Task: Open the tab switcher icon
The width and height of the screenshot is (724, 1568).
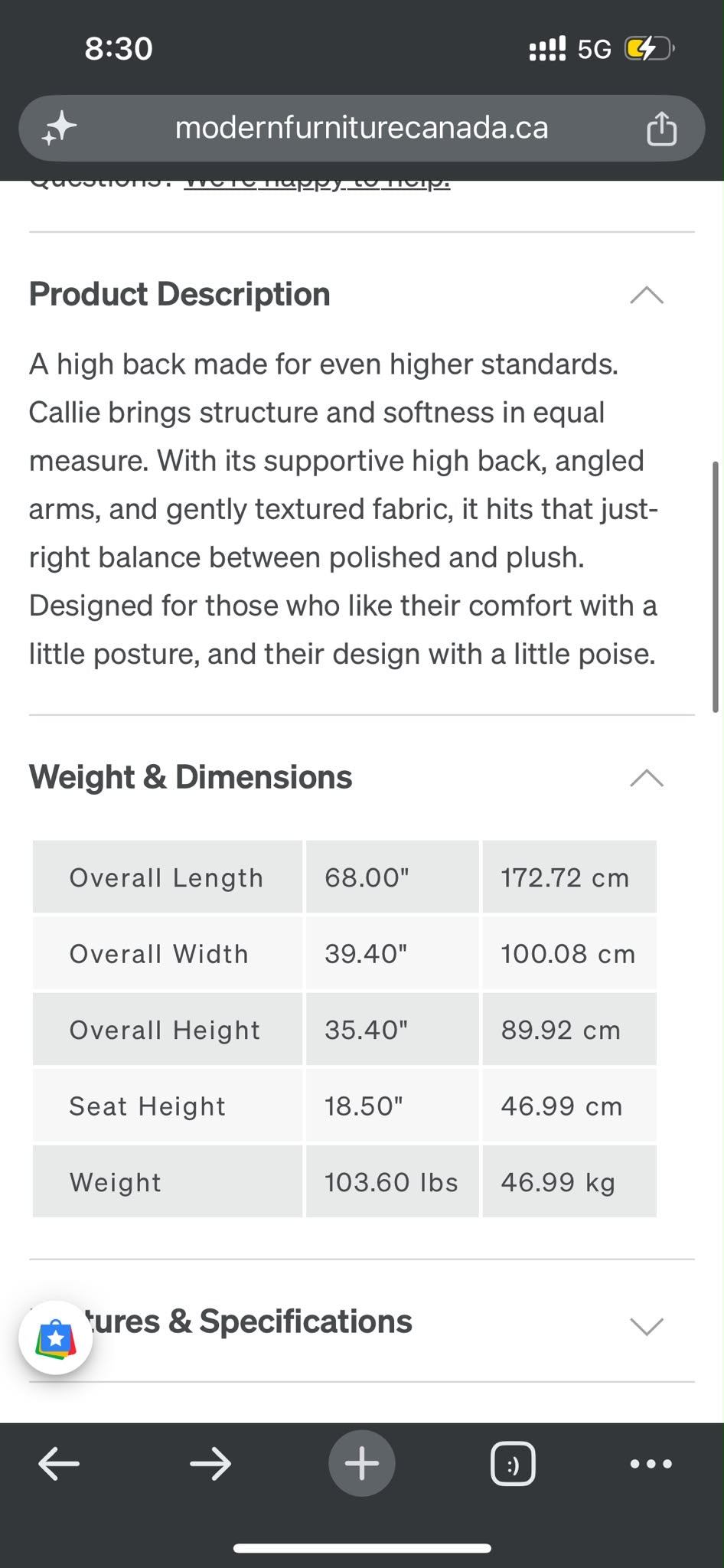Action: coord(513,1464)
